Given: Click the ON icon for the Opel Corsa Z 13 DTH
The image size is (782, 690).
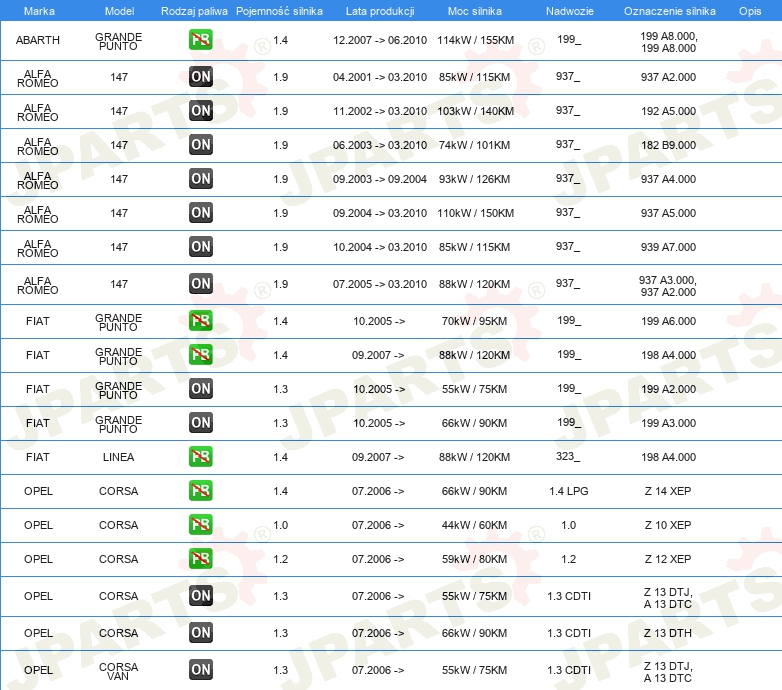Looking at the screenshot, I should point(201,632).
